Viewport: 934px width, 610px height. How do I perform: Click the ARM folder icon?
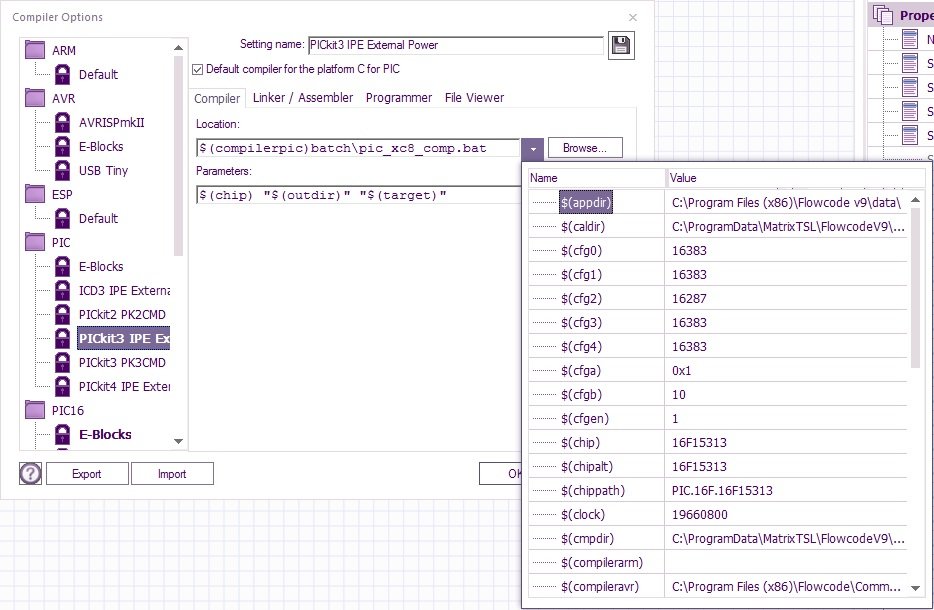36,50
